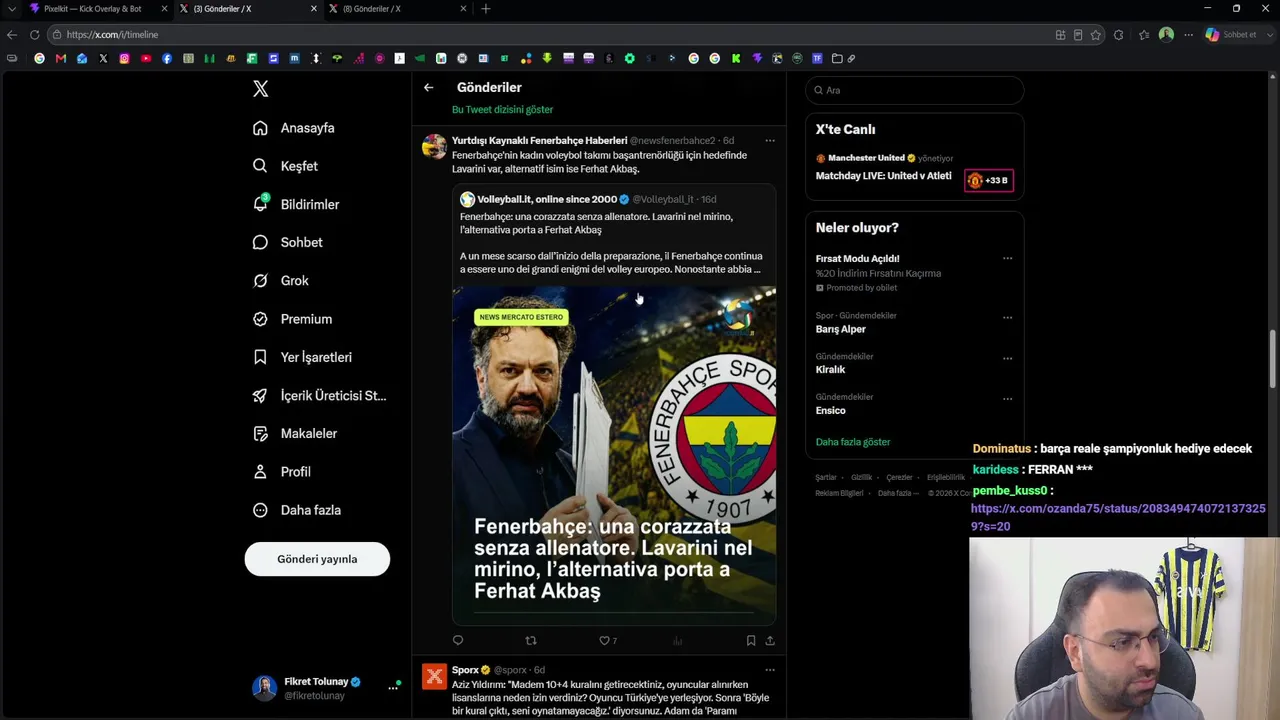Screen dimensions: 1280x720
Task: Open options for Ensico trend
Action: (1007, 399)
